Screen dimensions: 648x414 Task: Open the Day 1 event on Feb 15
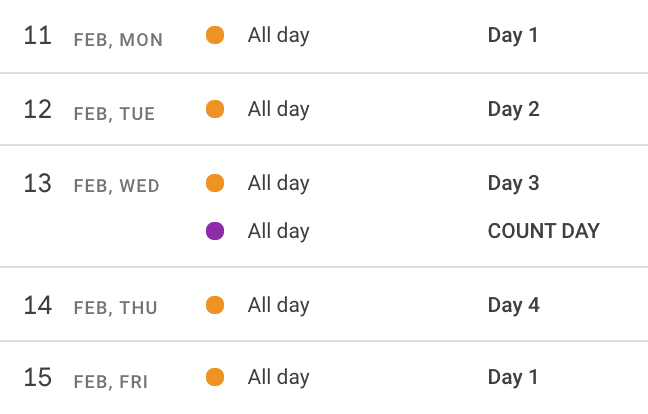513,377
